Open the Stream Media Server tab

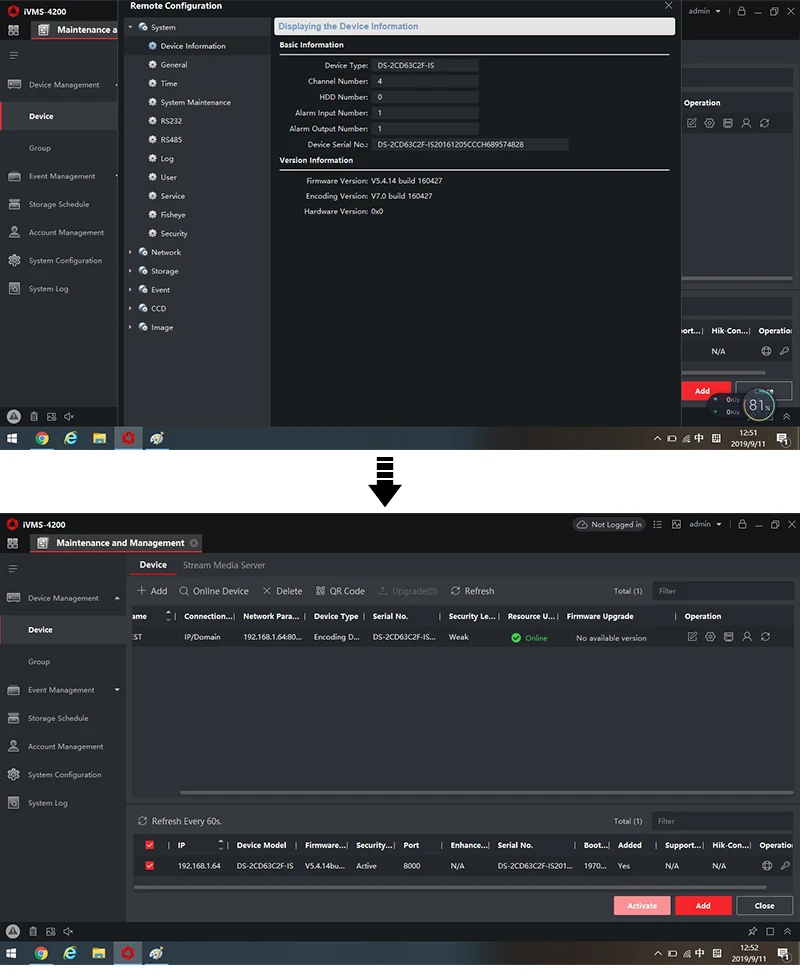(x=224, y=565)
